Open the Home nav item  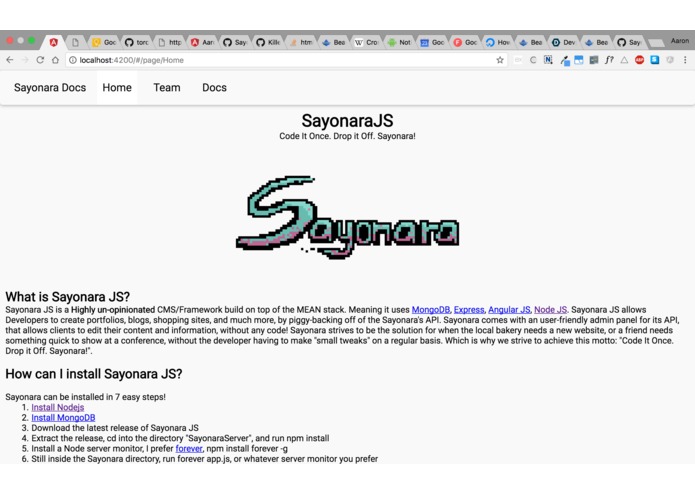pyautogui.click(x=117, y=88)
